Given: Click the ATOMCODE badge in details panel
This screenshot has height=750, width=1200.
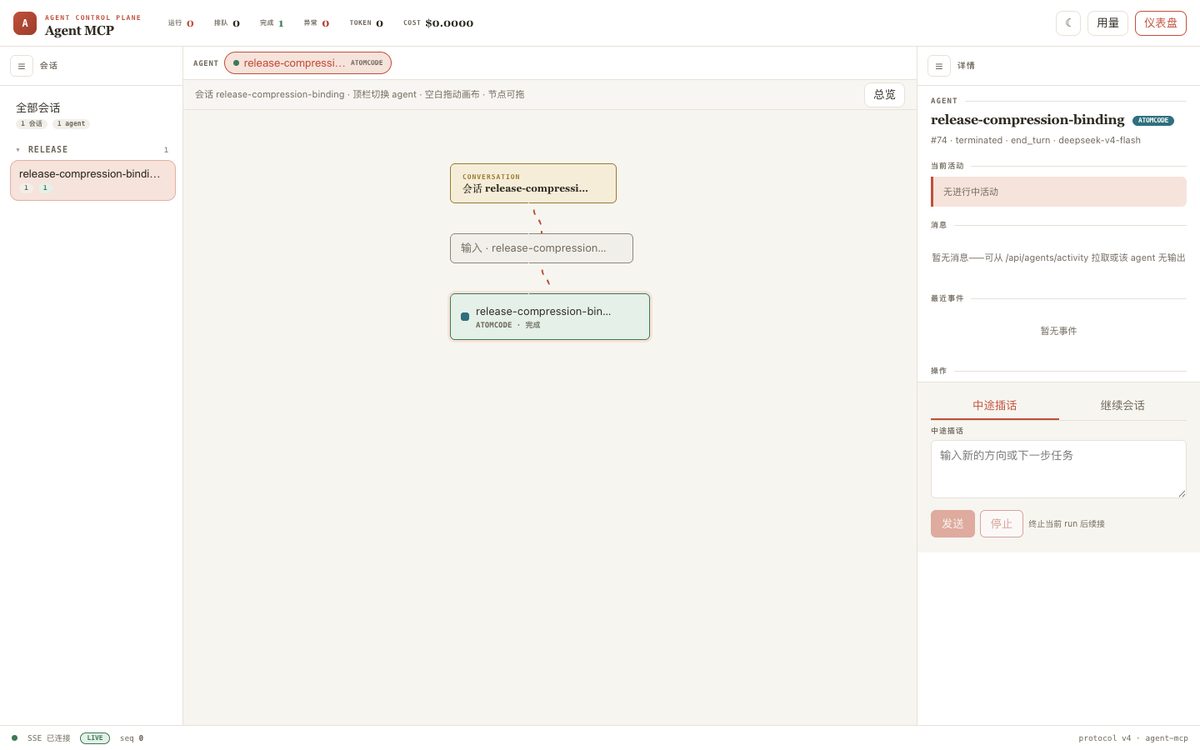Looking at the screenshot, I should 1153,120.
